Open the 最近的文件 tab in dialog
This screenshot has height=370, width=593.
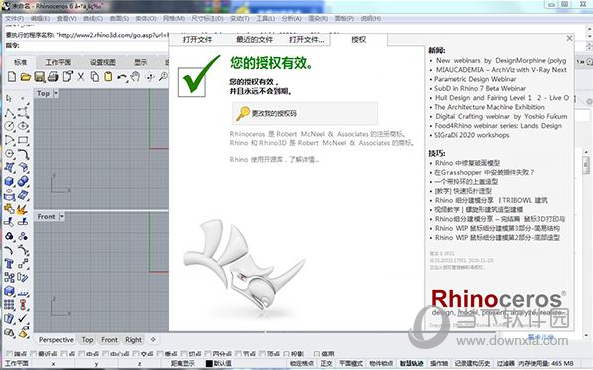254,39
